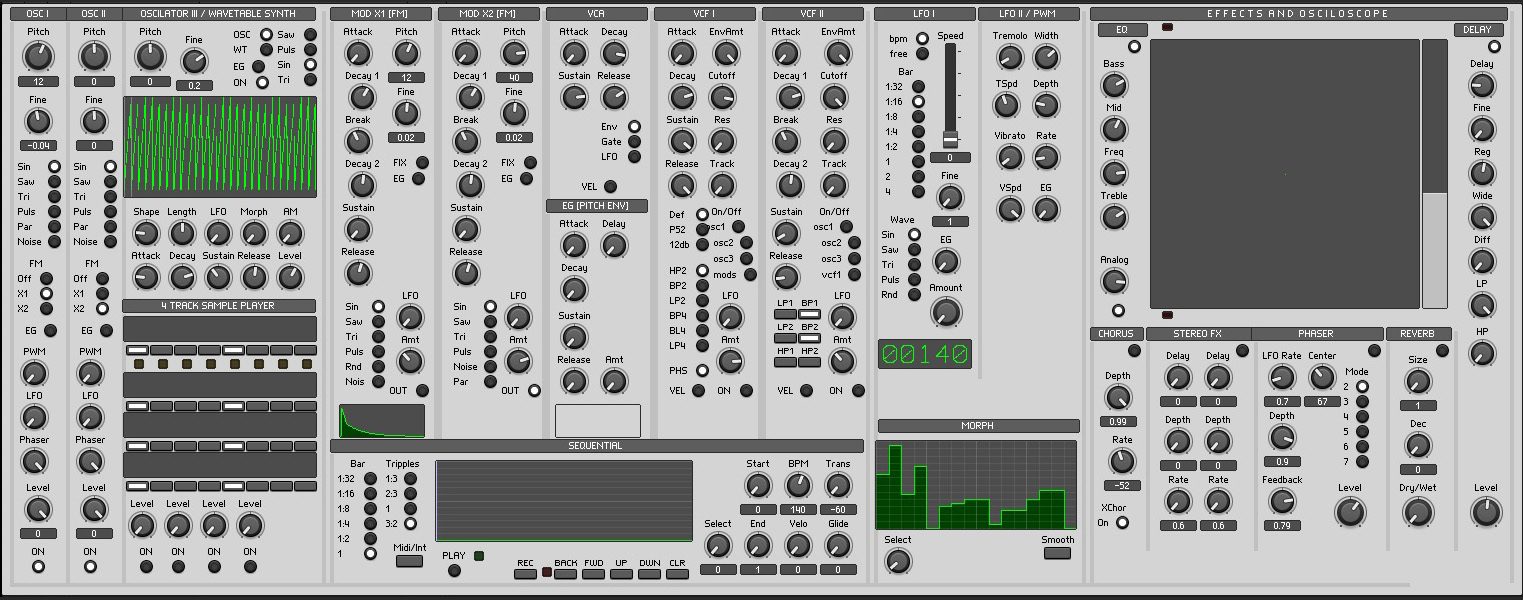Click the LFO I Speed slider handle
This screenshot has width=1523, height=600.
(x=950, y=138)
